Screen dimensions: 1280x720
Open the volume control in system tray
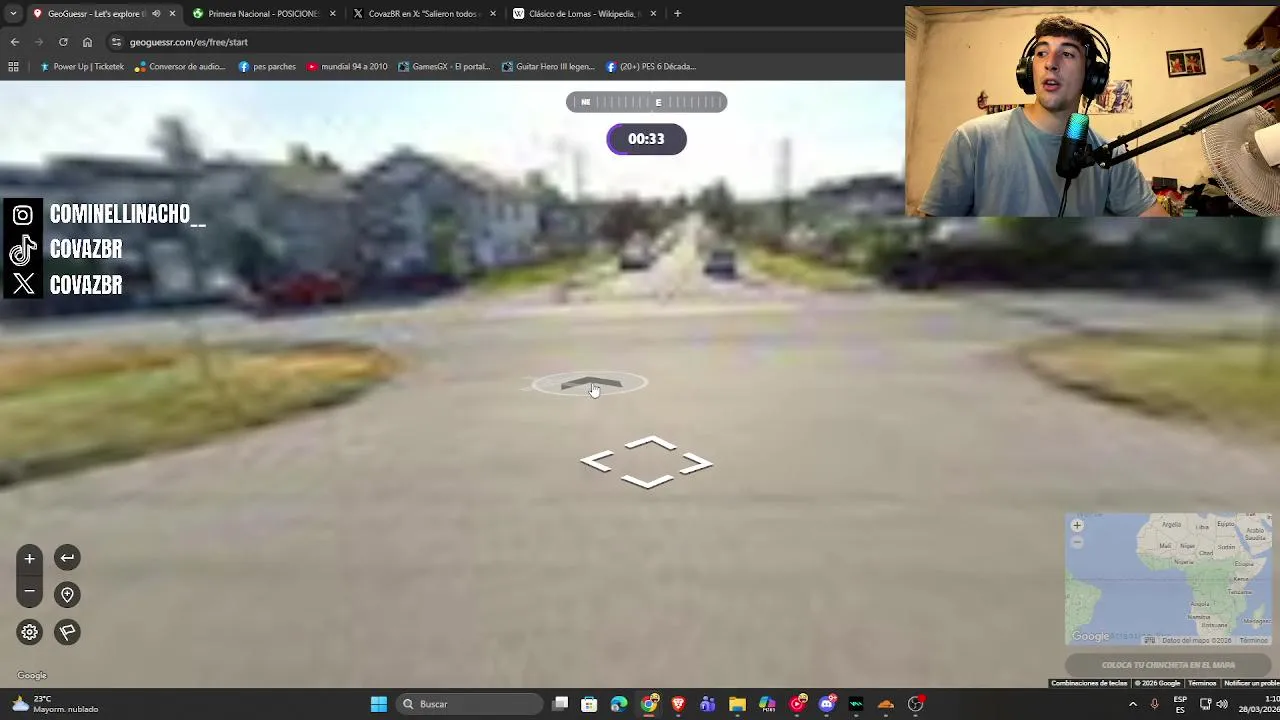1222,704
